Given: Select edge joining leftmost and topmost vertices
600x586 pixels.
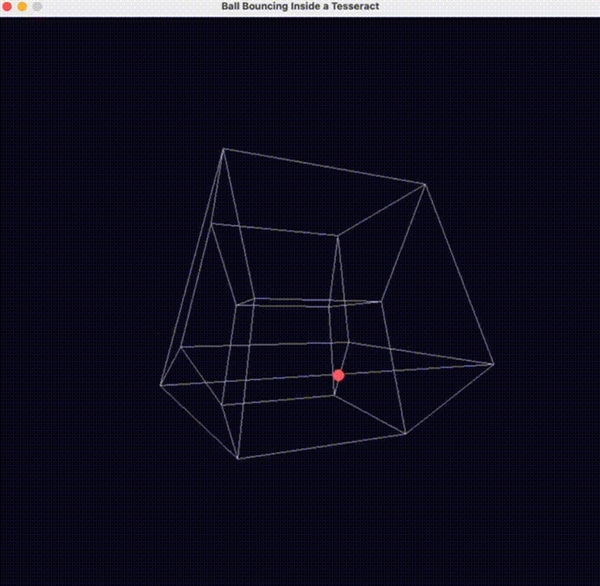Looking at the screenshot, I should [192, 266].
